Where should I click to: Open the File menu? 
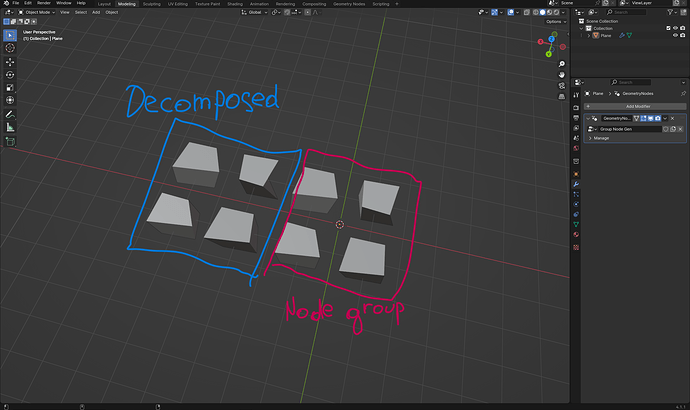point(16,3)
